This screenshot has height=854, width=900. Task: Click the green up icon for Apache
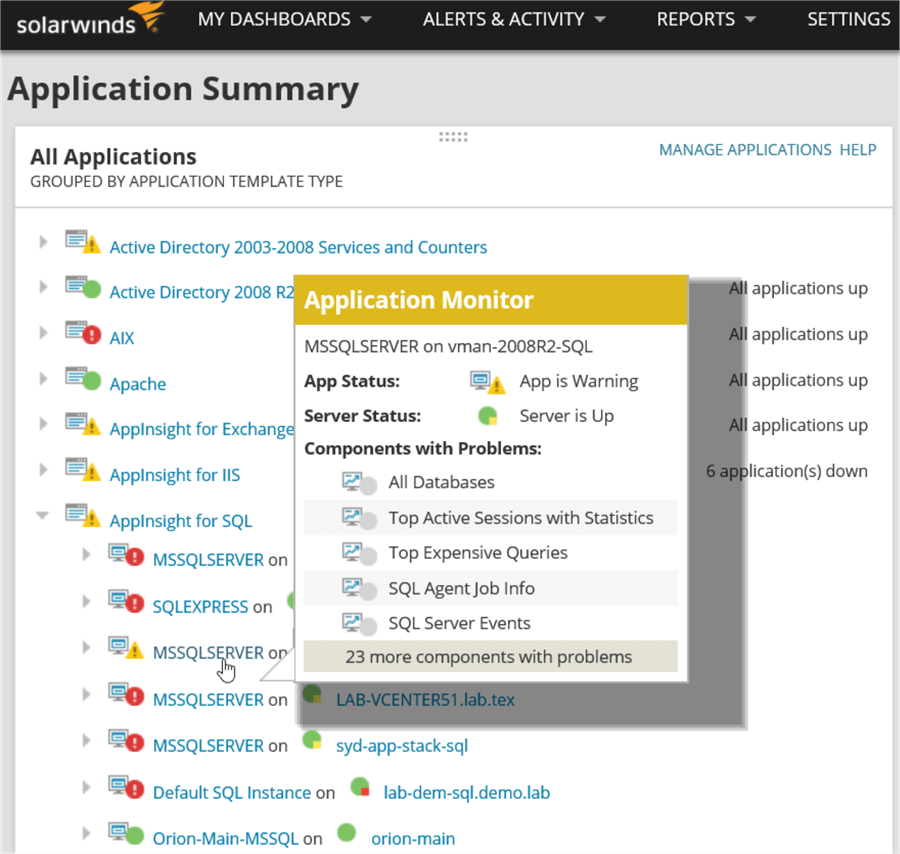pos(83,378)
